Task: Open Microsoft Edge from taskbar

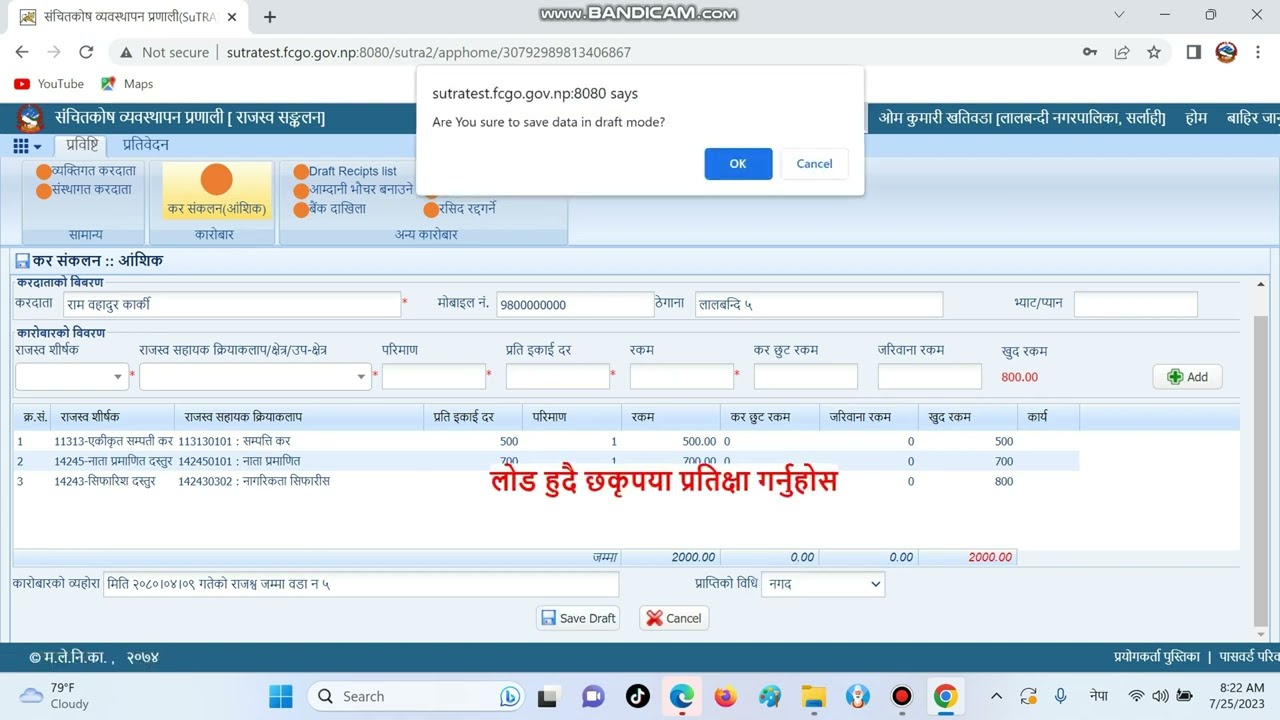Action: point(682,696)
